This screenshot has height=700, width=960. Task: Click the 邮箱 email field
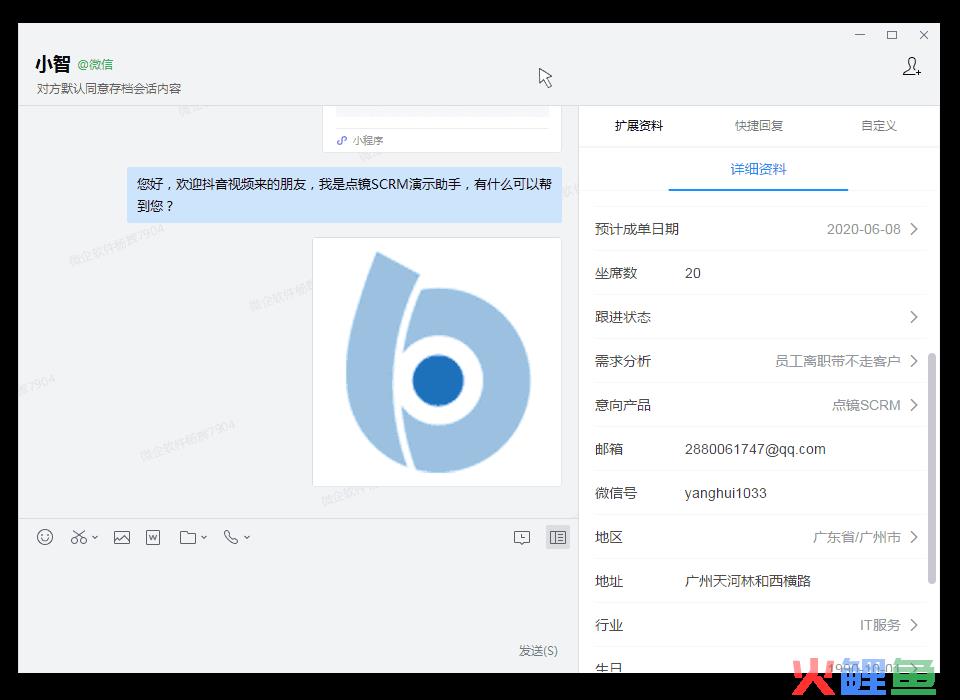tap(755, 450)
